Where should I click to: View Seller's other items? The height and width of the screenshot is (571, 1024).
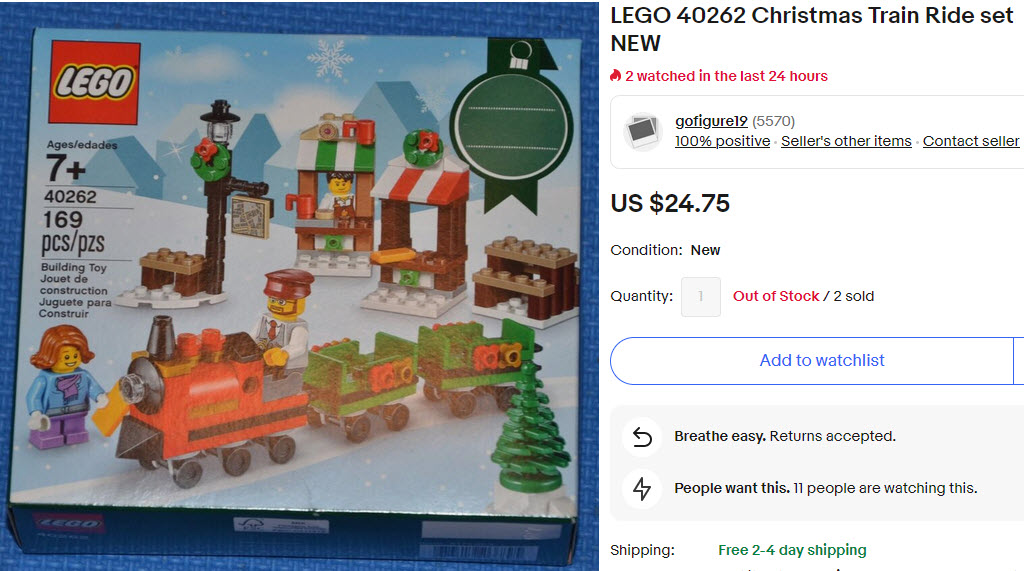click(846, 141)
